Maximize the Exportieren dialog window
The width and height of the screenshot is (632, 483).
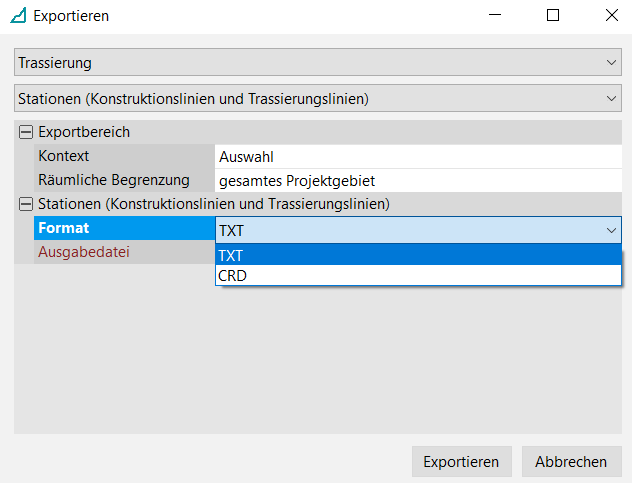coord(552,16)
